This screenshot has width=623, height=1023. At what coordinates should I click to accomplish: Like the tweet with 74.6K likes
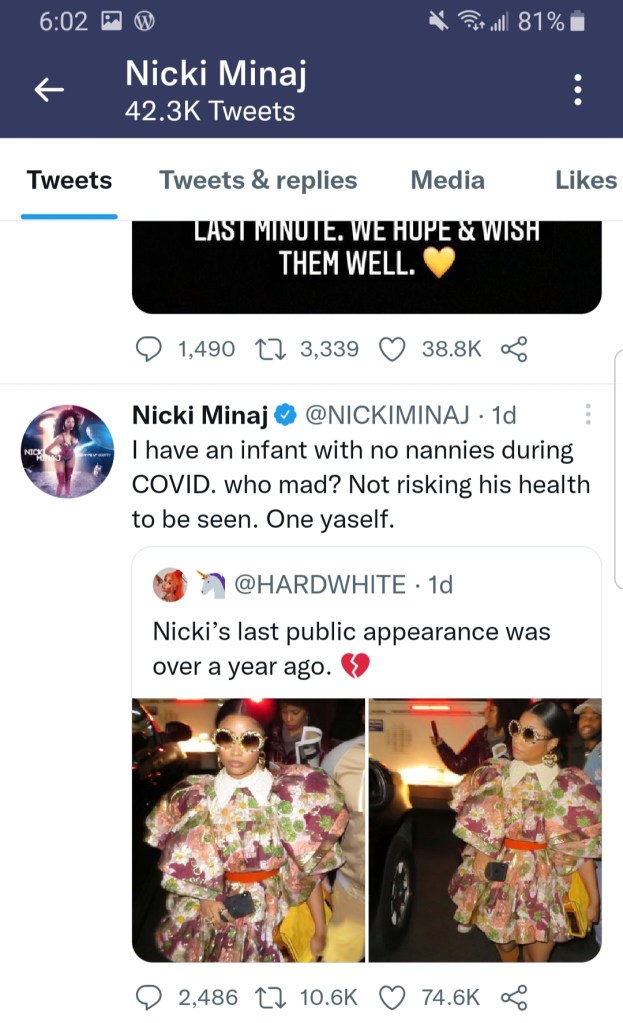394,996
